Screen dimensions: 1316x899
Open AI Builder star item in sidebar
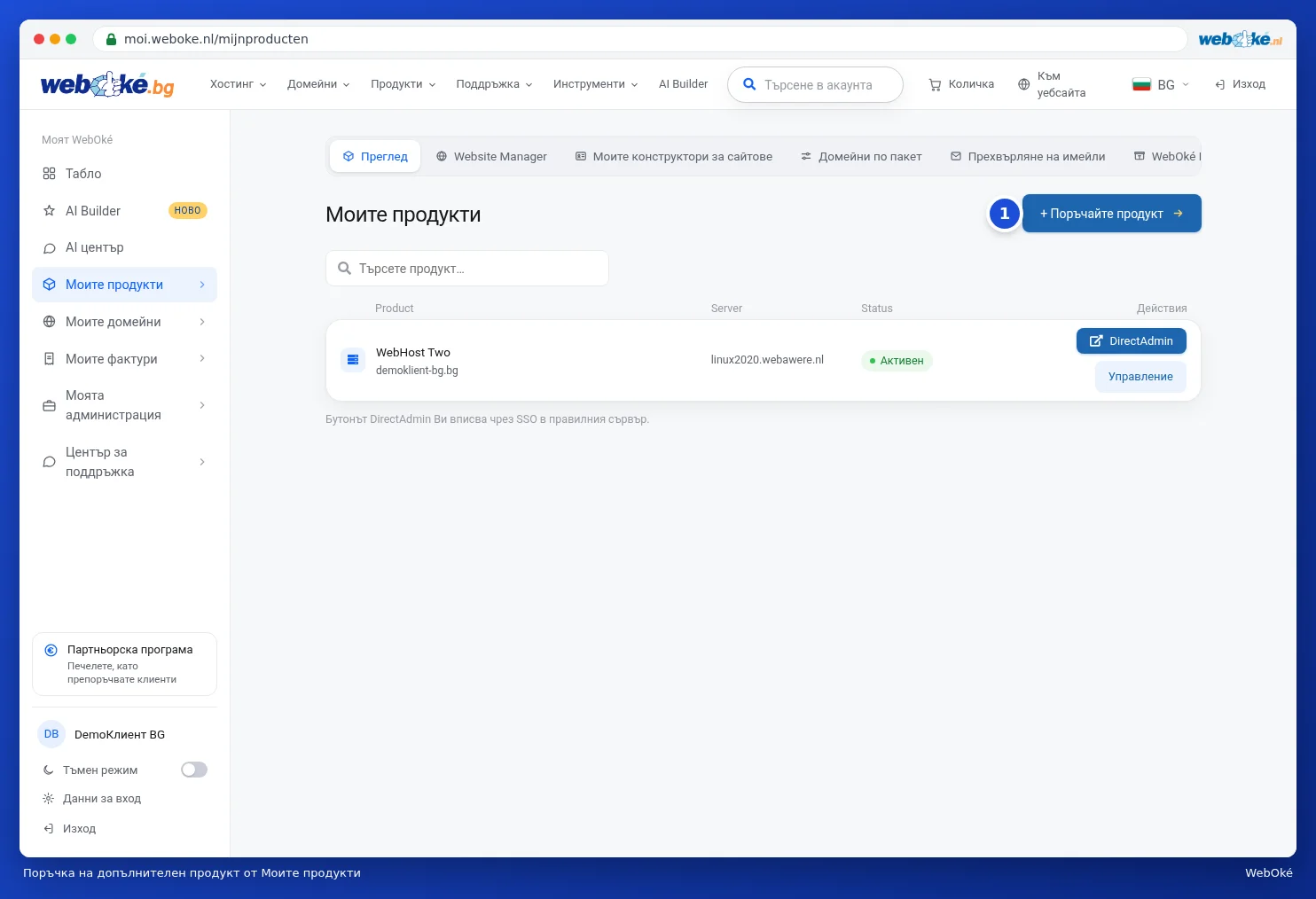point(124,211)
